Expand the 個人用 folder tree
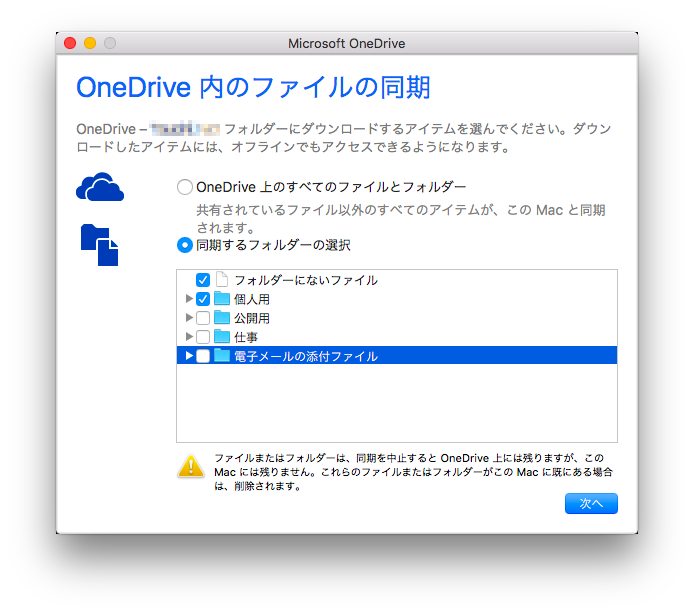Viewport: 694px width, 614px height. pyautogui.click(x=189, y=298)
